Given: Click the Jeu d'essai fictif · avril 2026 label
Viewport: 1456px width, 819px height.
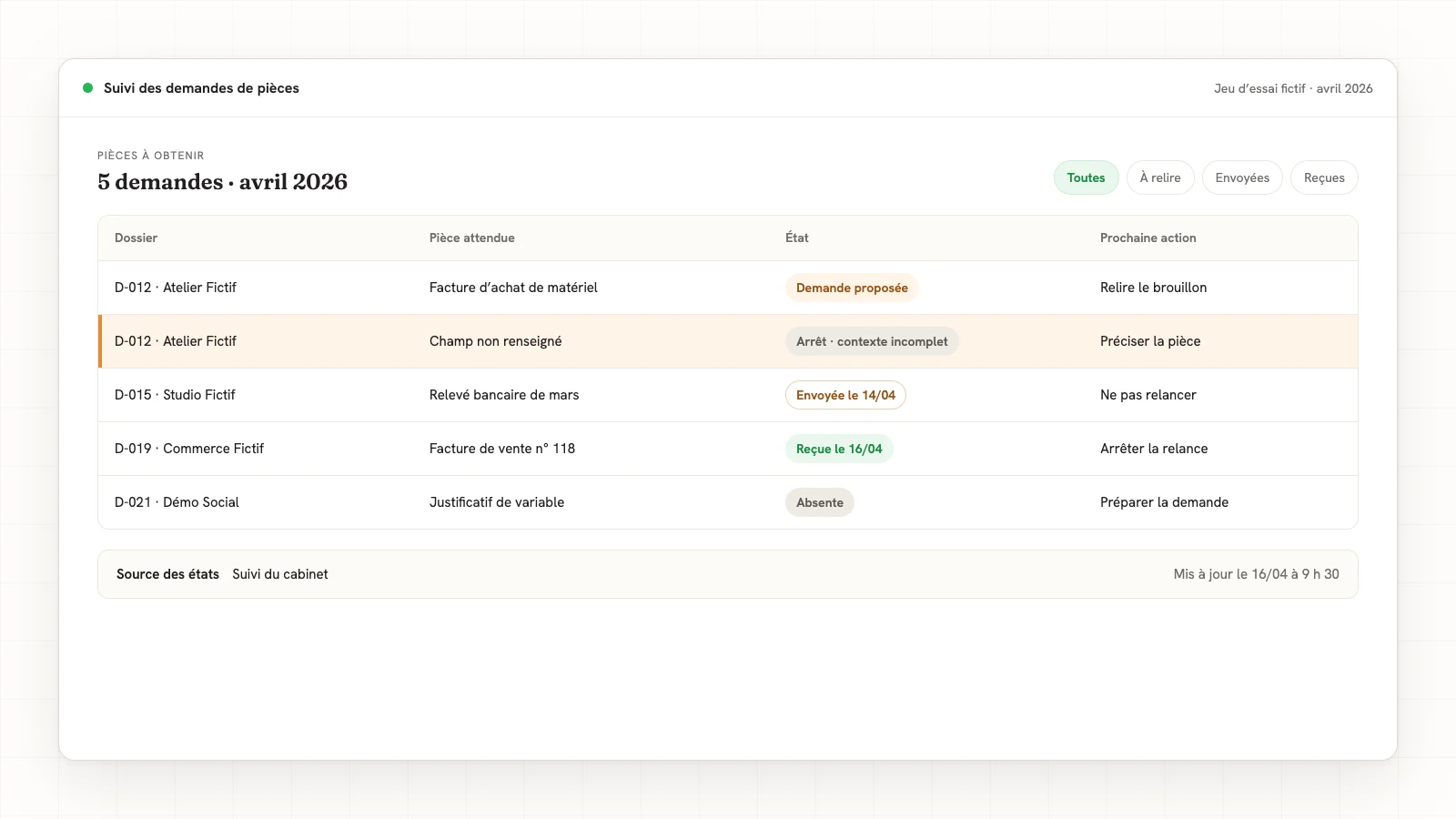Looking at the screenshot, I should tap(1293, 88).
